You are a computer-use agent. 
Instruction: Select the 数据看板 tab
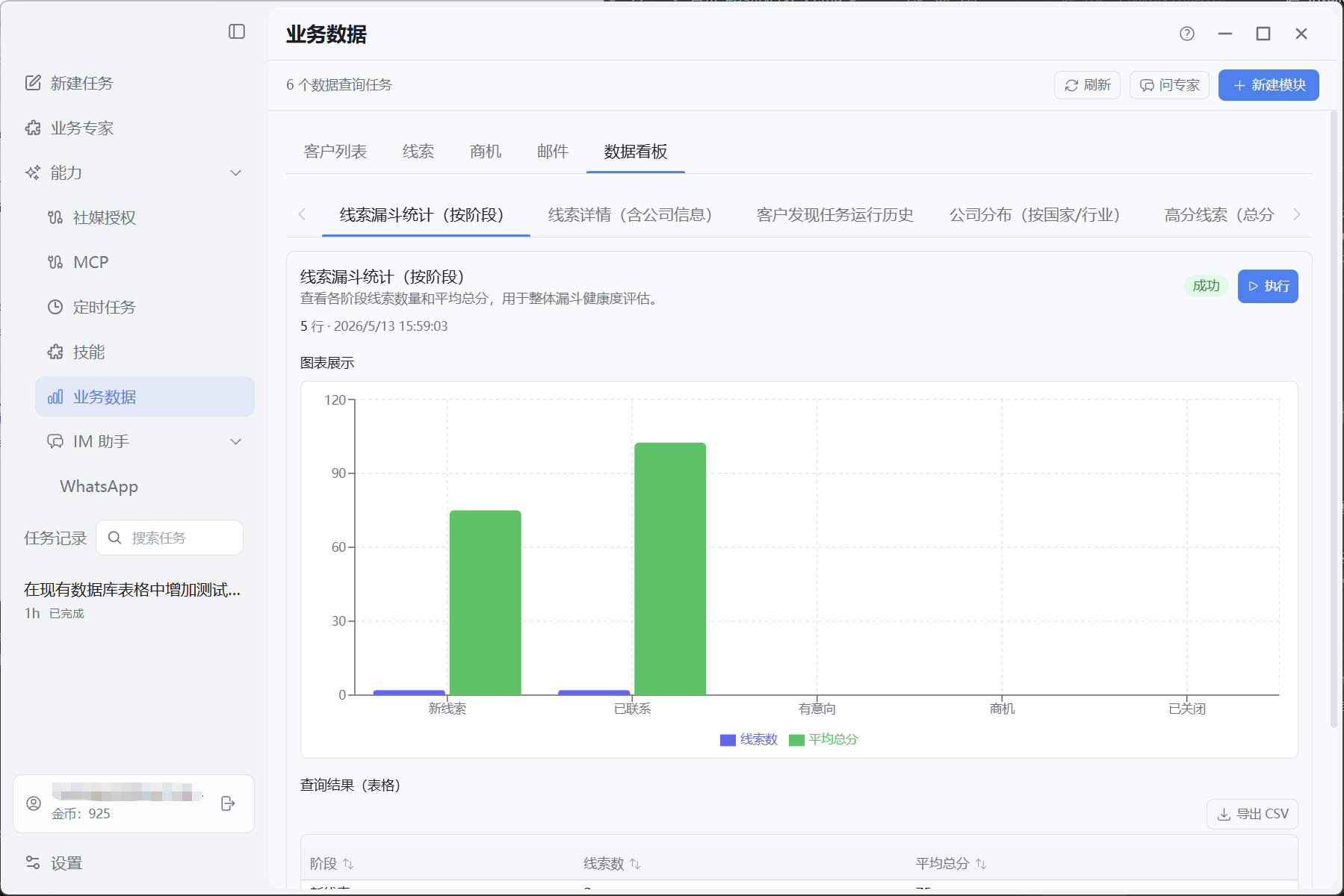click(636, 152)
